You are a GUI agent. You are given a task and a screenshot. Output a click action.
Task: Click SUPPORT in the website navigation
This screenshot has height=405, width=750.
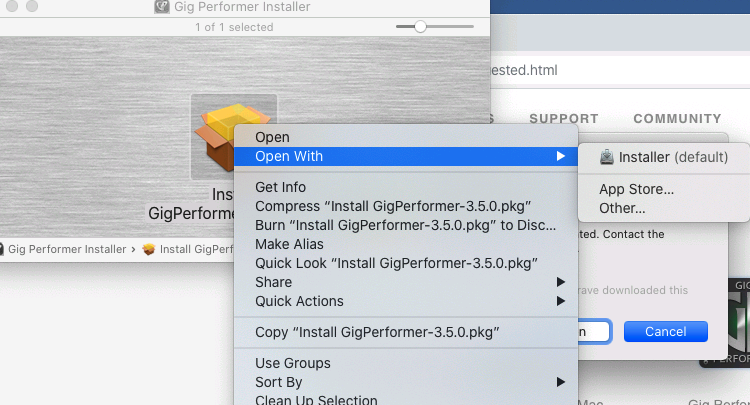(563, 119)
